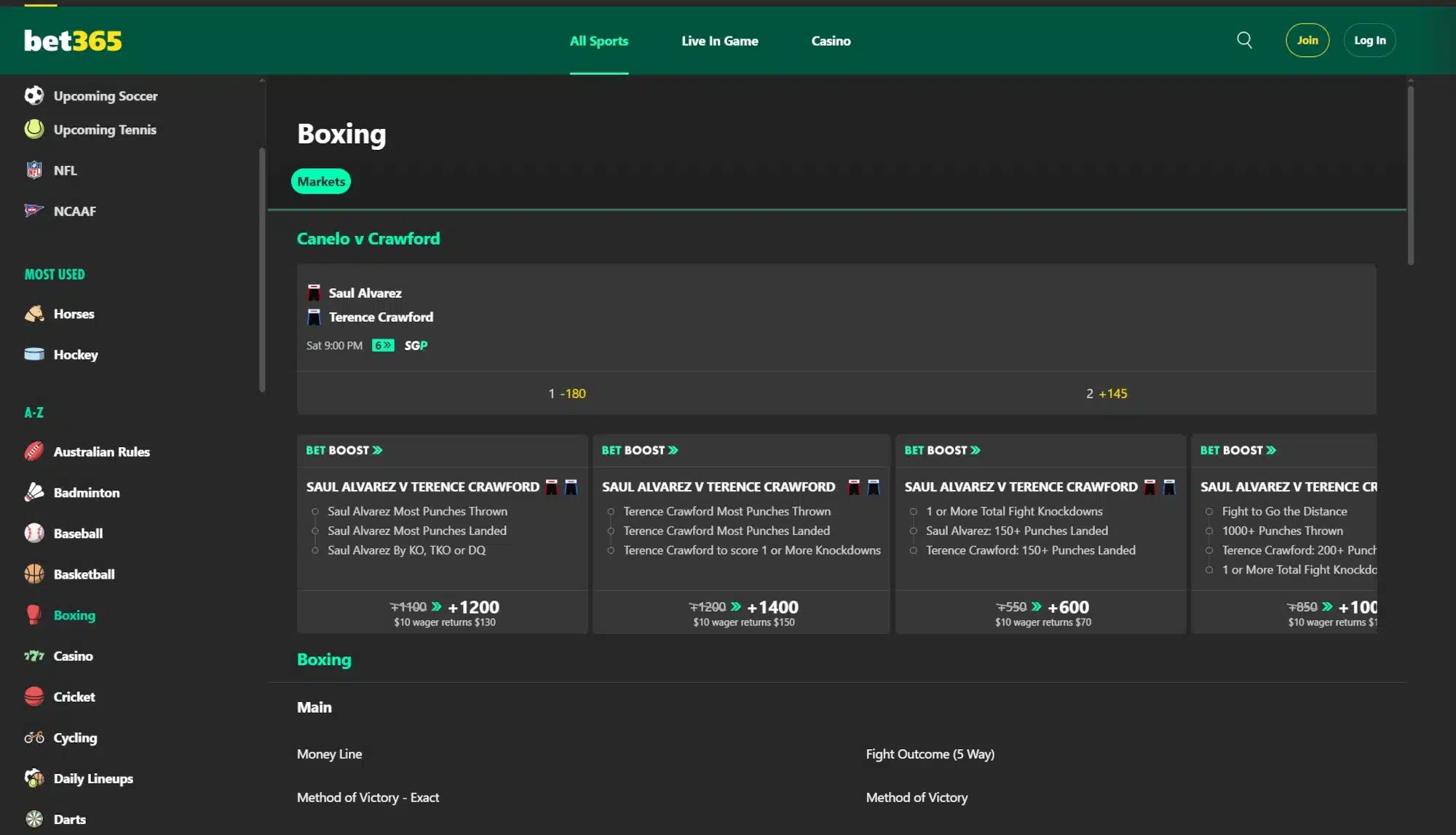Open Basketball in A-Z list
The width and height of the screenshot is (1456, 835).
coord(84,574)
